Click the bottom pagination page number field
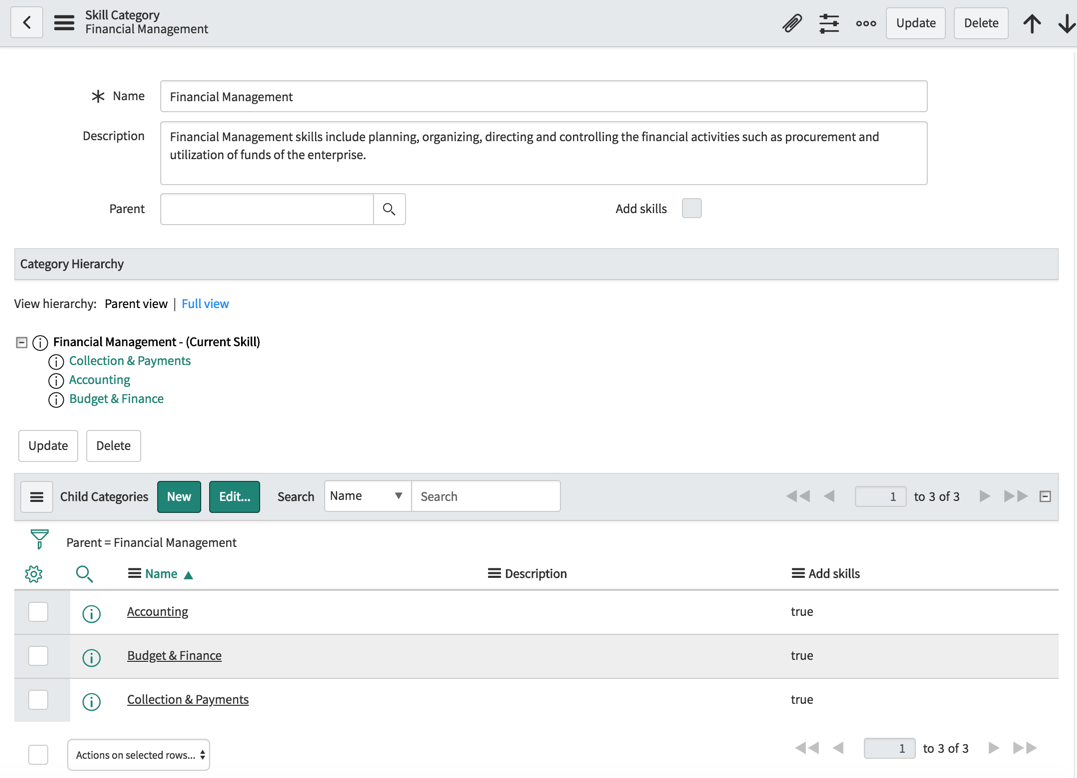This screenshot has height=778, width=1077. click(x=889, y=748)
